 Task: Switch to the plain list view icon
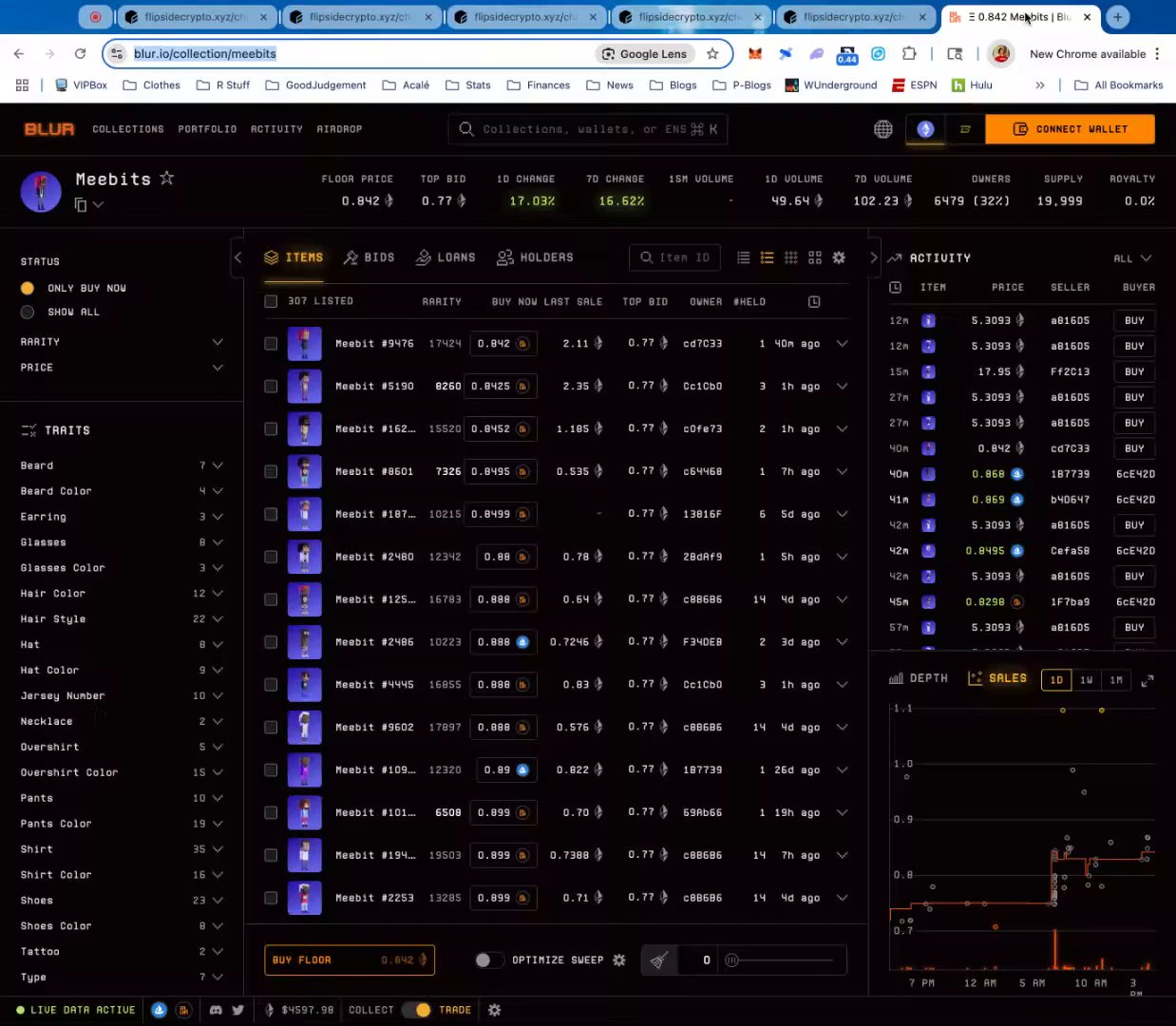(744, 257)
